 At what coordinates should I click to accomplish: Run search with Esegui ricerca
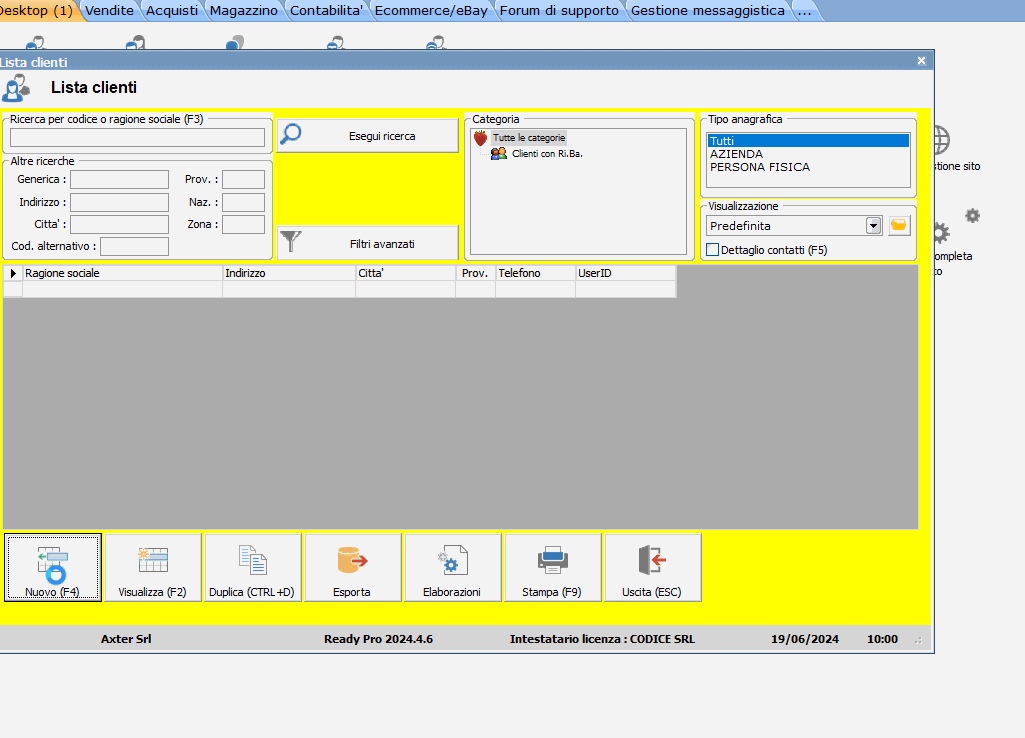(x=367, y=136)
